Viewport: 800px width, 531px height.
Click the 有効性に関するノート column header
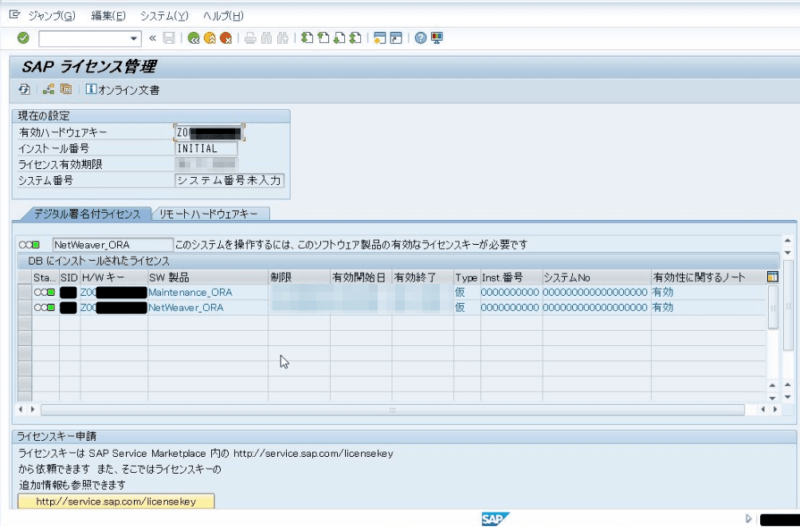tap(709, 277)
